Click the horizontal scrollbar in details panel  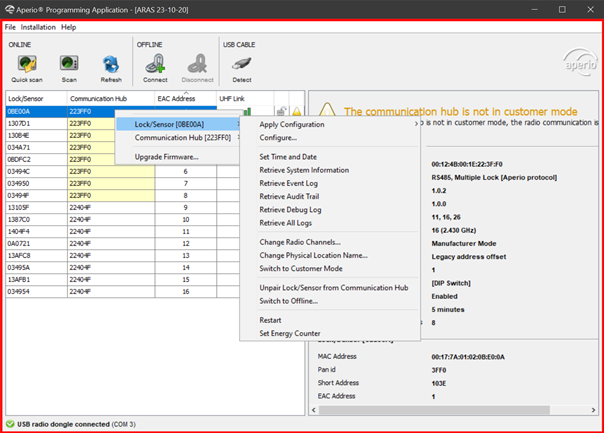434,410
